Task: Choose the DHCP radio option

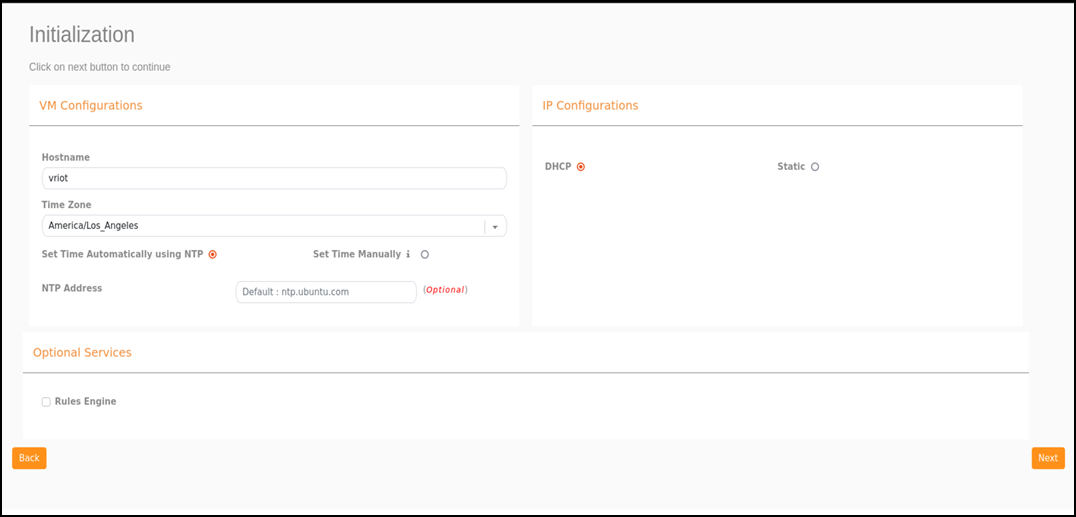Action: (581, 167)
